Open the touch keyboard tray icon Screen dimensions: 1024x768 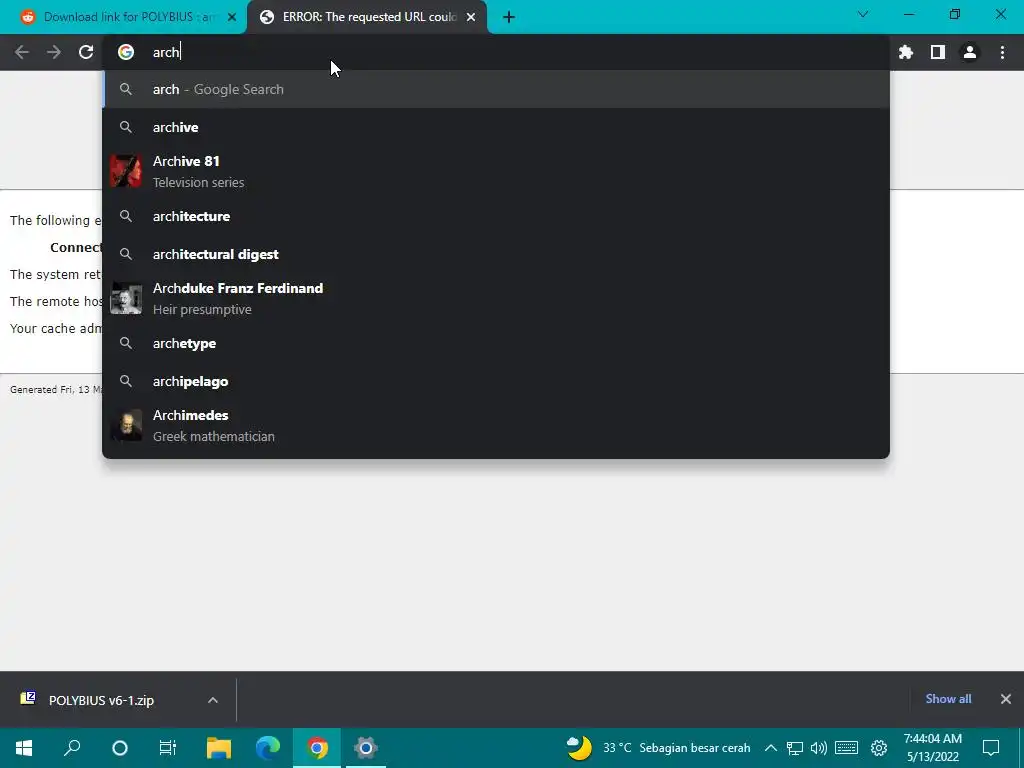click(846, 748)
